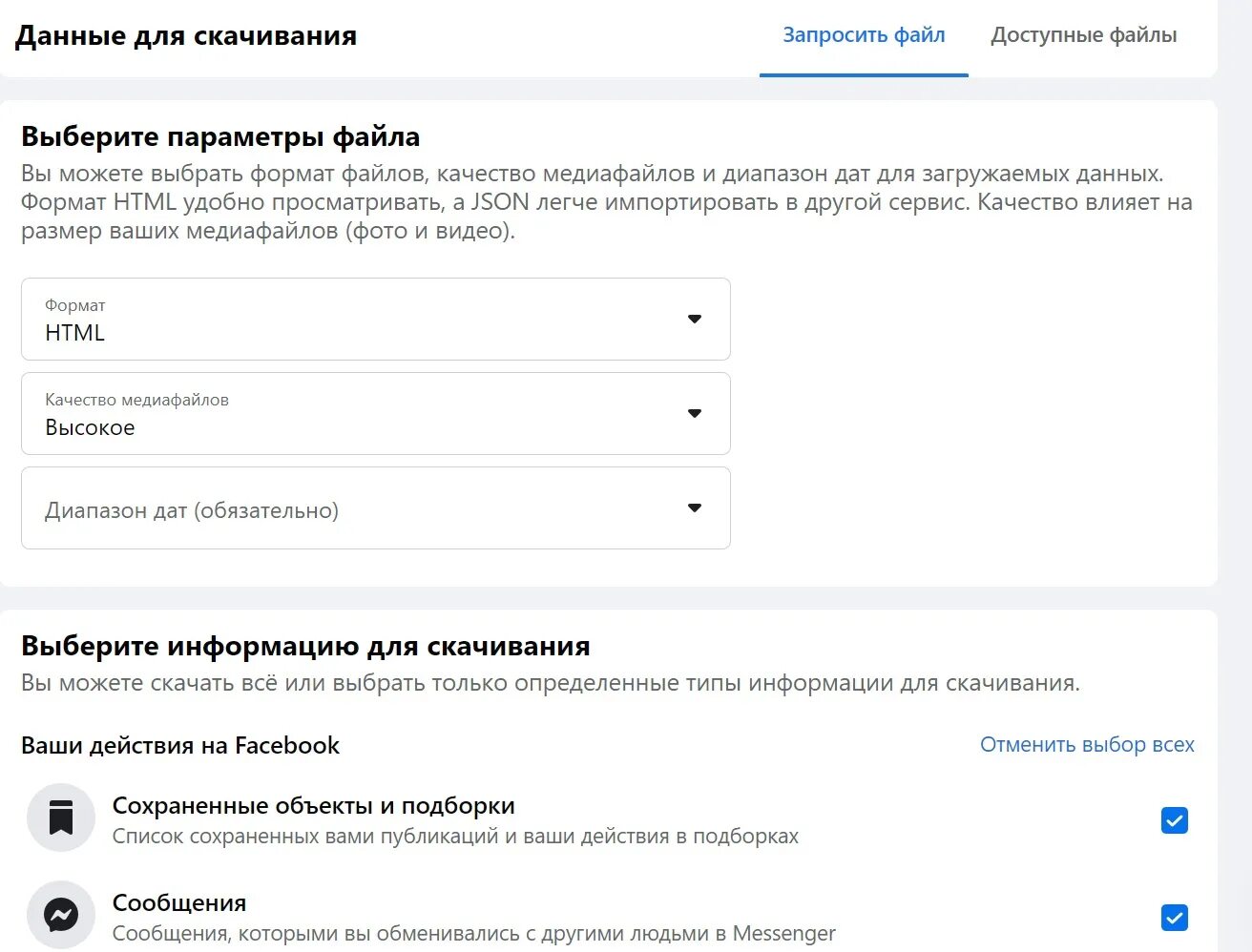Open the Качество медиафайлов dropdown
1252x952 pixels.
[x=376, y=413]
